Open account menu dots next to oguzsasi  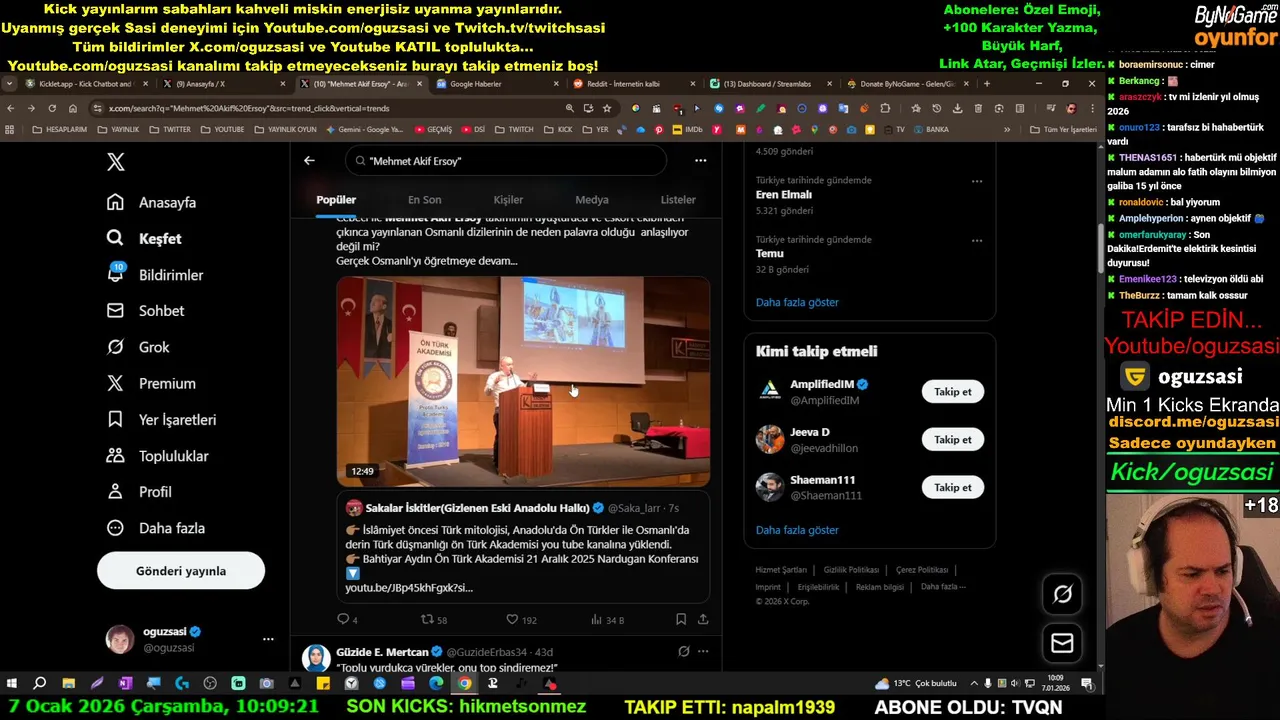click(x=268, y=639)
